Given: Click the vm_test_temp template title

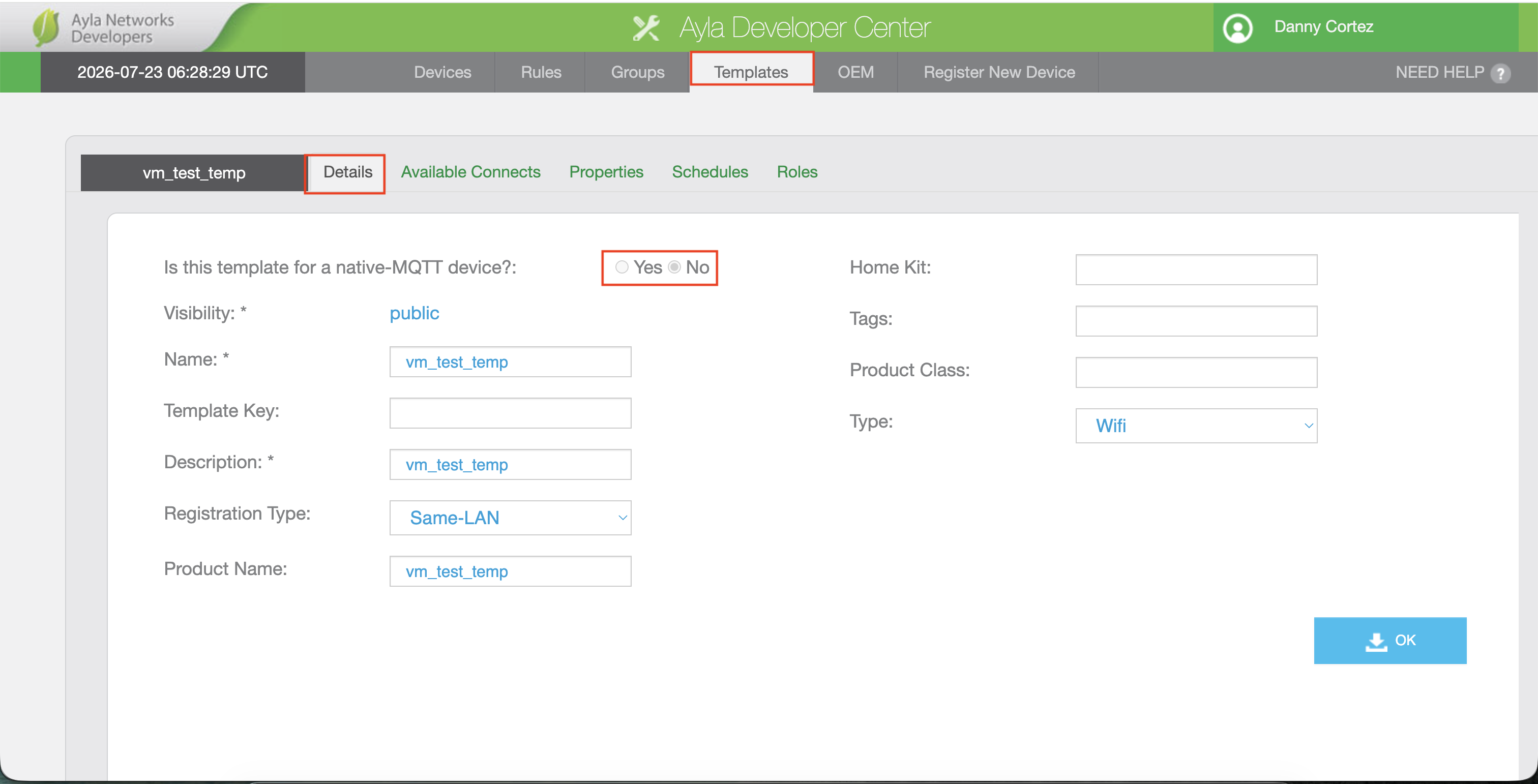Looking at the screenshot, I should pos(193,173).
